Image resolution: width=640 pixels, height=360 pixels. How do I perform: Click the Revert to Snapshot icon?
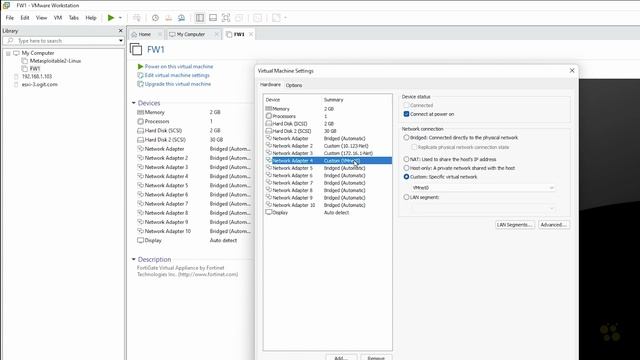(168, 18)
